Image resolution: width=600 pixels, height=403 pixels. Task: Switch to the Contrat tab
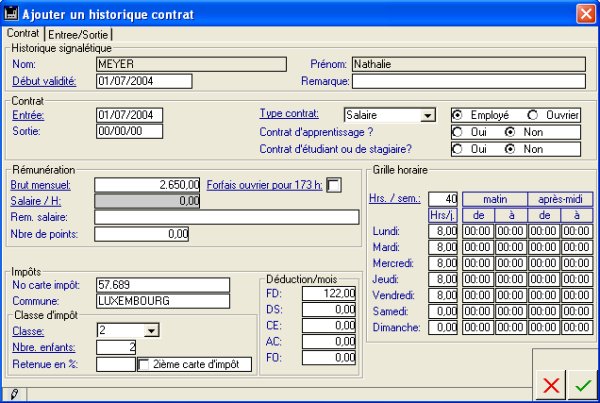23,33
